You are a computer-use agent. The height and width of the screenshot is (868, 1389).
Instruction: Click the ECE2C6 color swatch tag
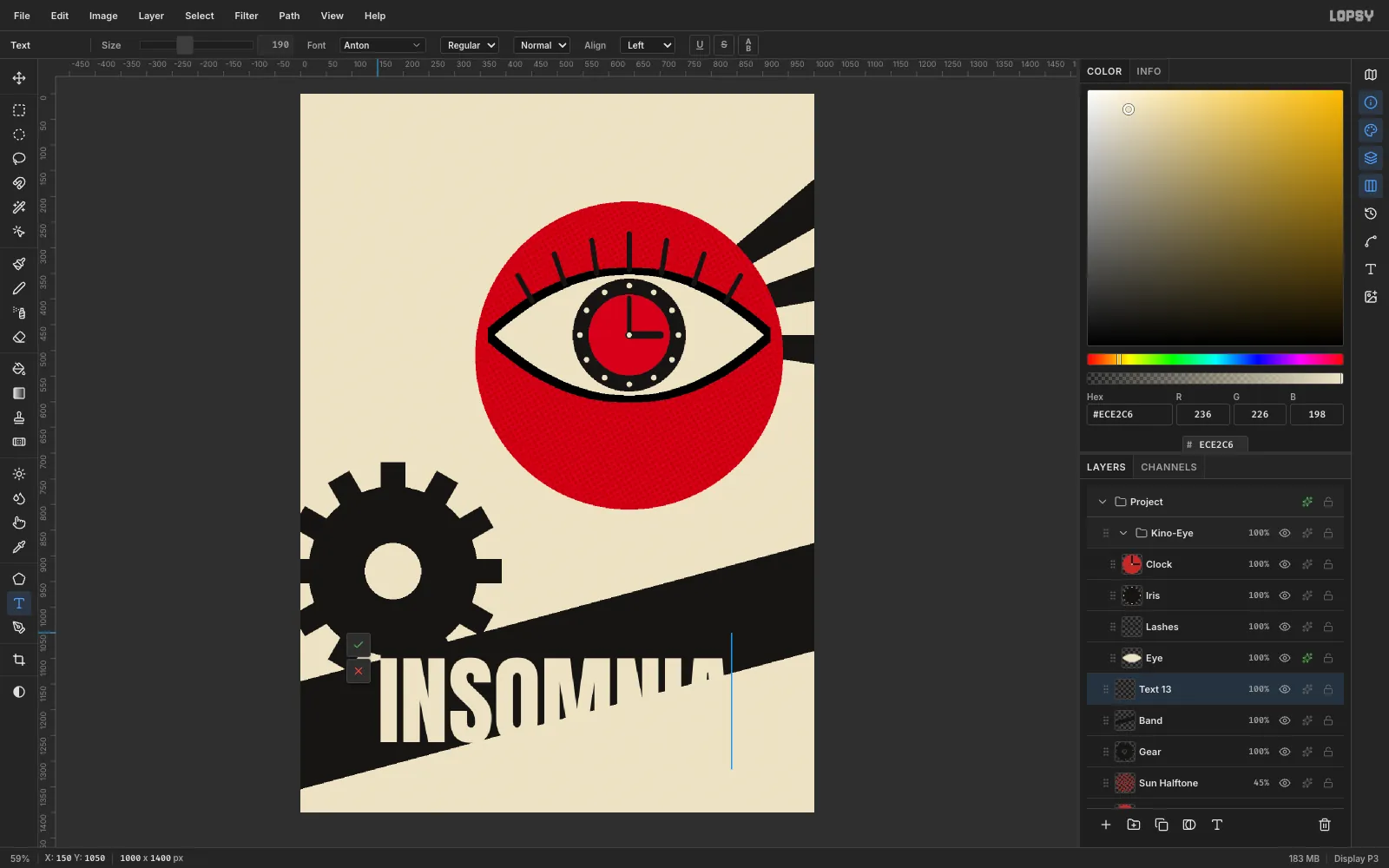tap(1215, 444)
